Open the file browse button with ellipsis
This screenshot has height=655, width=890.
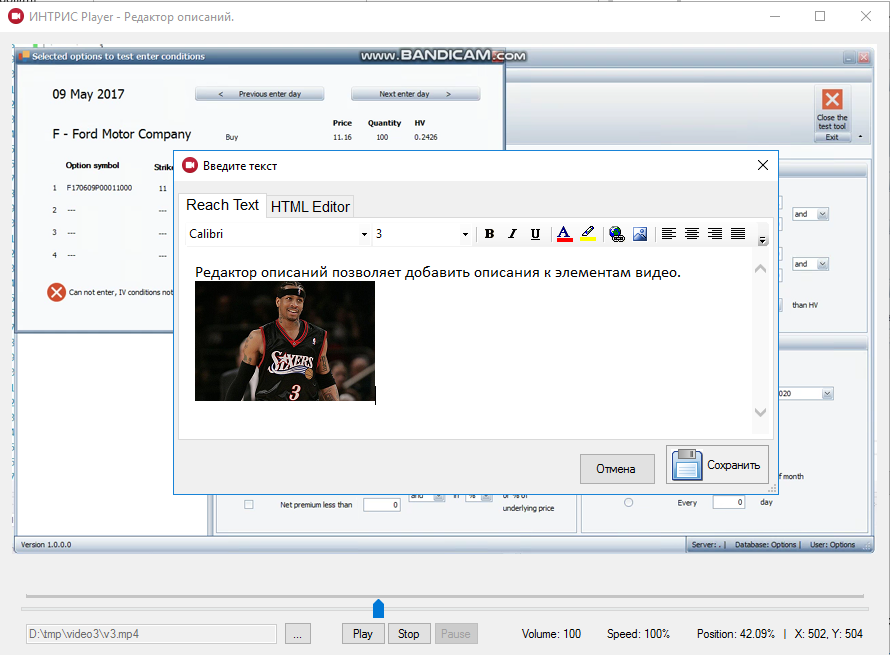click(297, 633)
